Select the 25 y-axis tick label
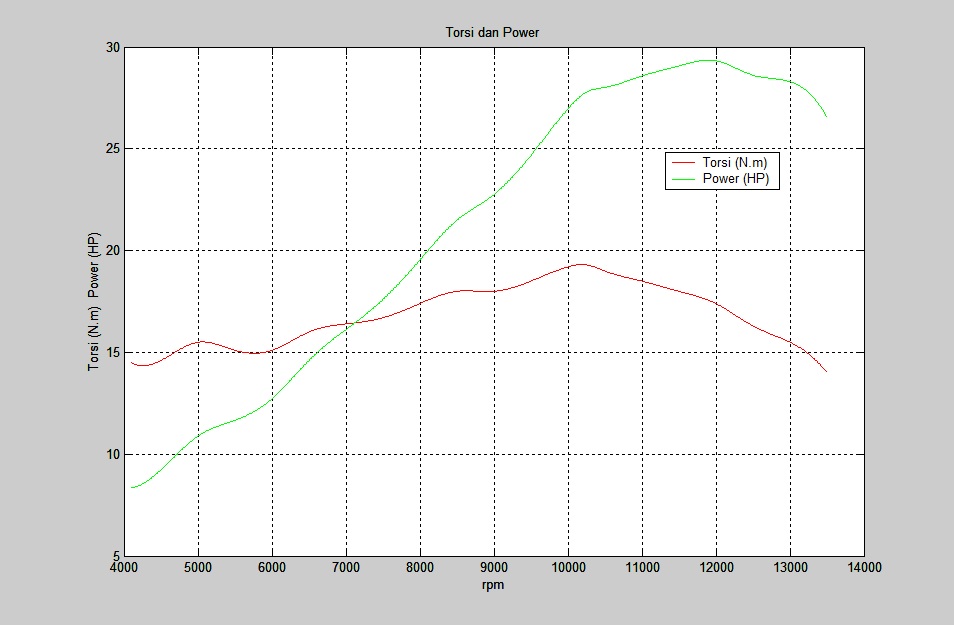The height and width of the screenshot is (625, 954). click(x=112, y=149)
